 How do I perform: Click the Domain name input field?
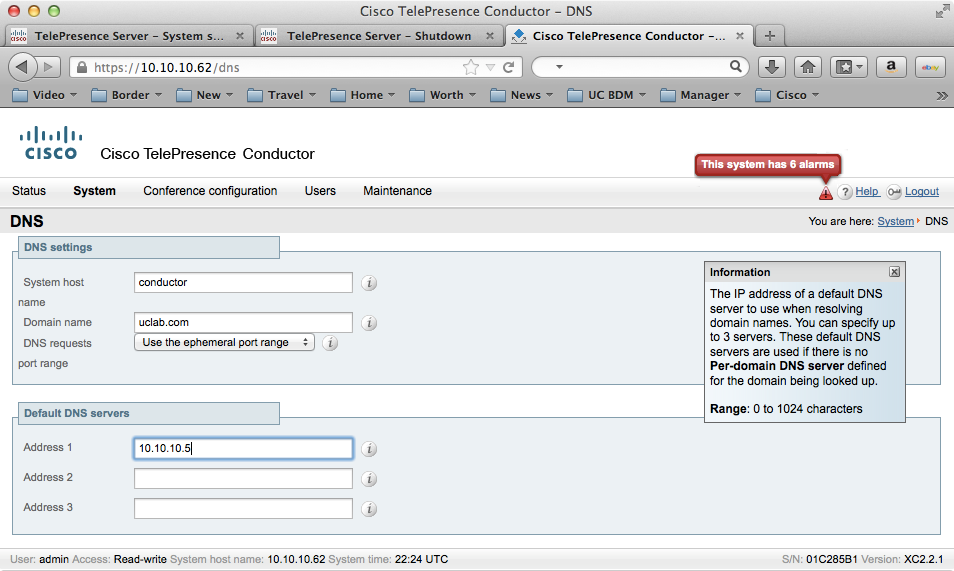pos(243,323)
